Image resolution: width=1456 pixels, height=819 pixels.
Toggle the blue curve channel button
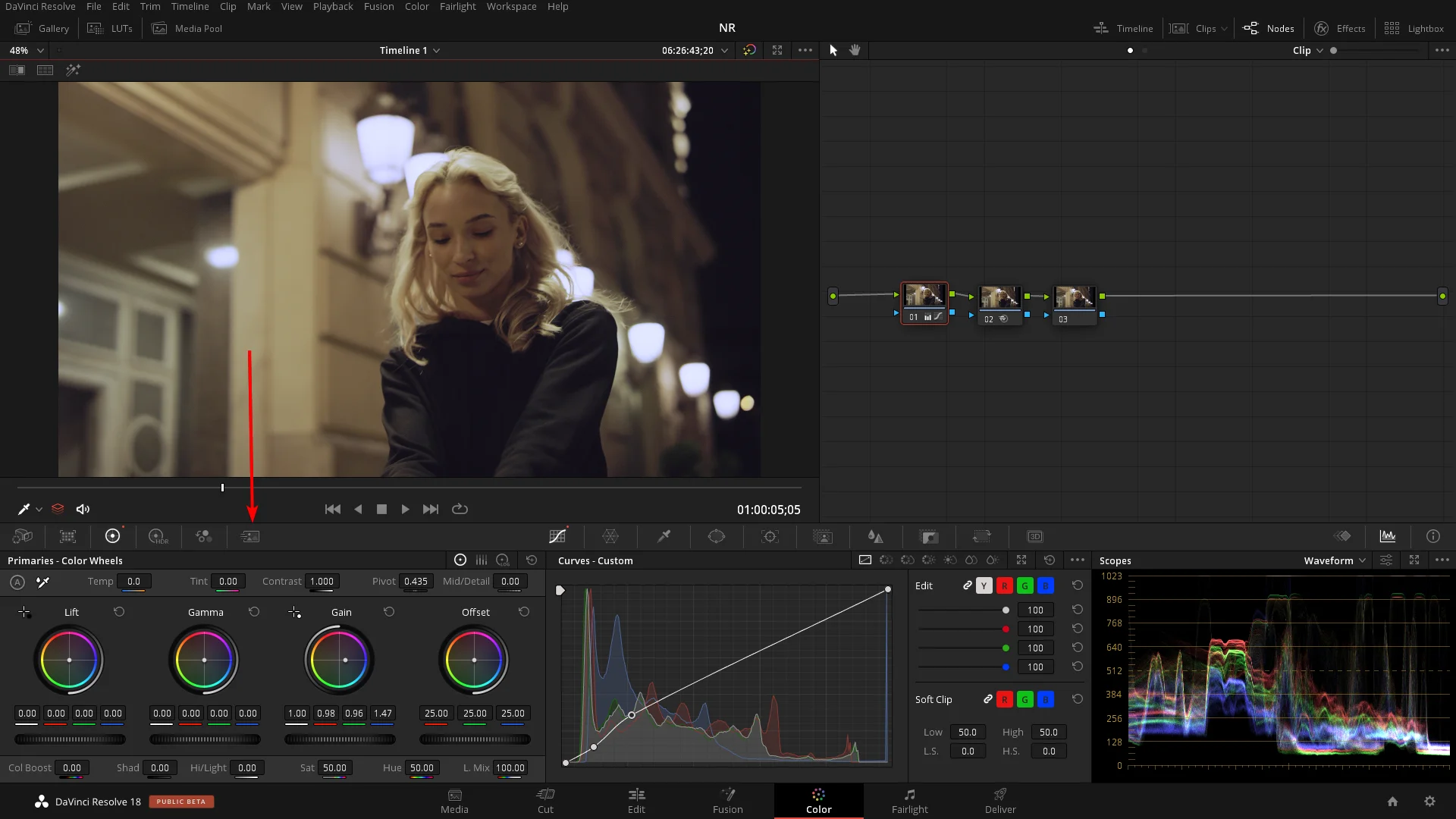(1045, 585)
